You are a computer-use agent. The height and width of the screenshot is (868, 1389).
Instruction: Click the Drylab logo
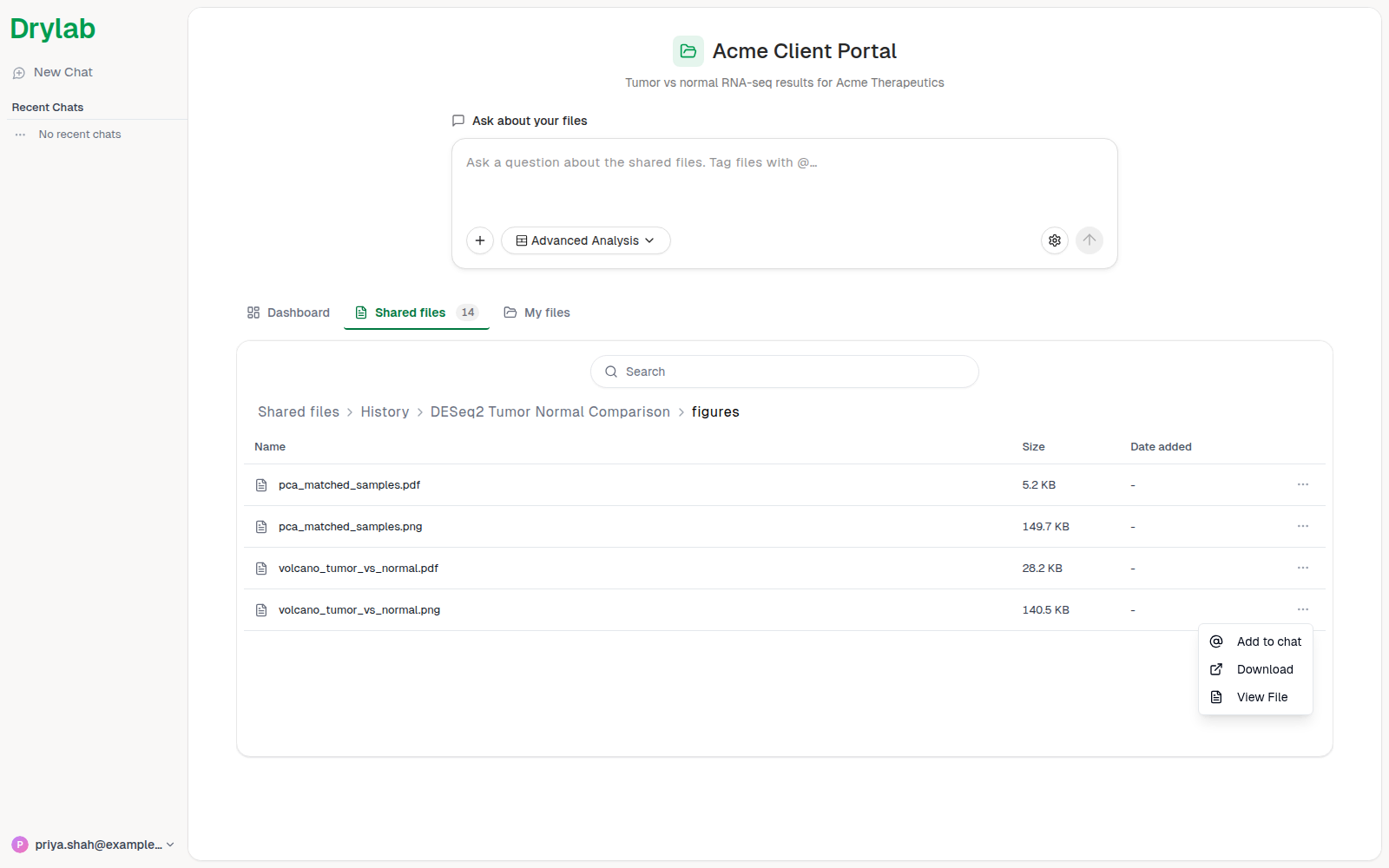pos(53,29)
